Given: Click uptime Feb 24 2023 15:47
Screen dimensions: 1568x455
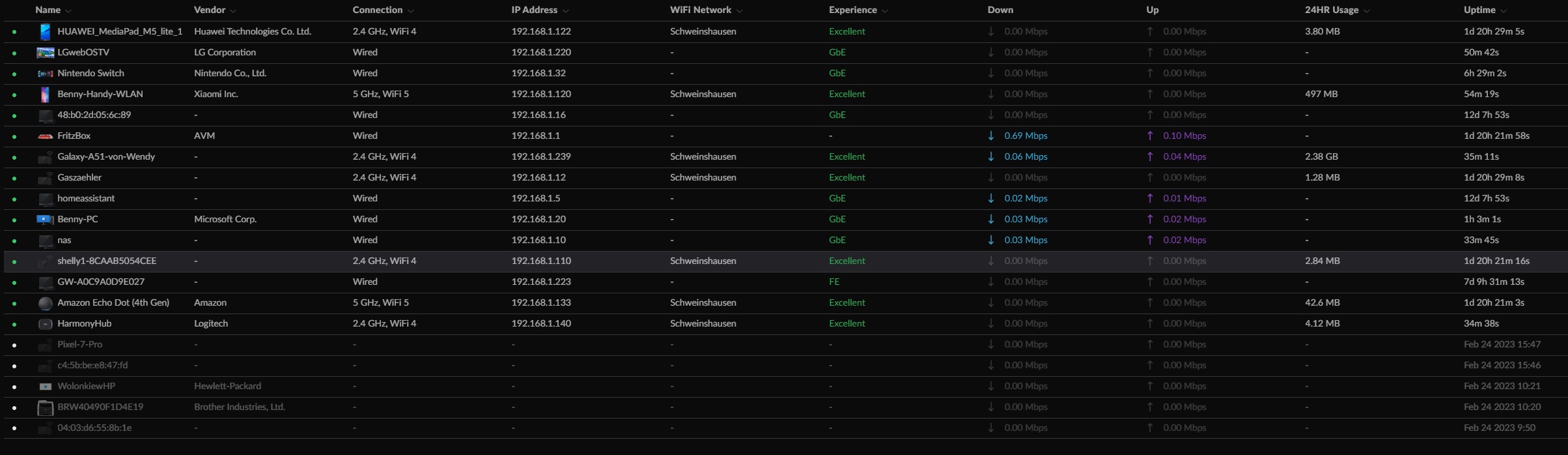Looking at the screenshot, I should [x=1502, y=344].
